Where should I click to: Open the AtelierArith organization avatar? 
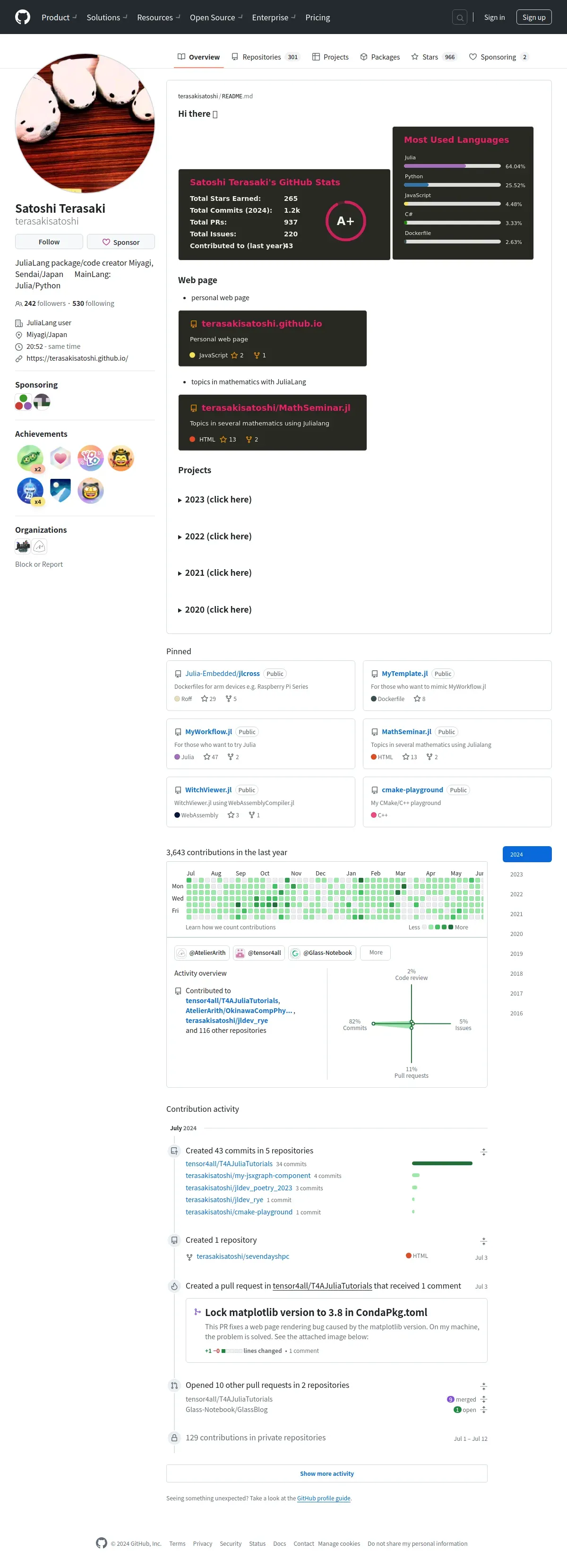[x=40, y=546]
